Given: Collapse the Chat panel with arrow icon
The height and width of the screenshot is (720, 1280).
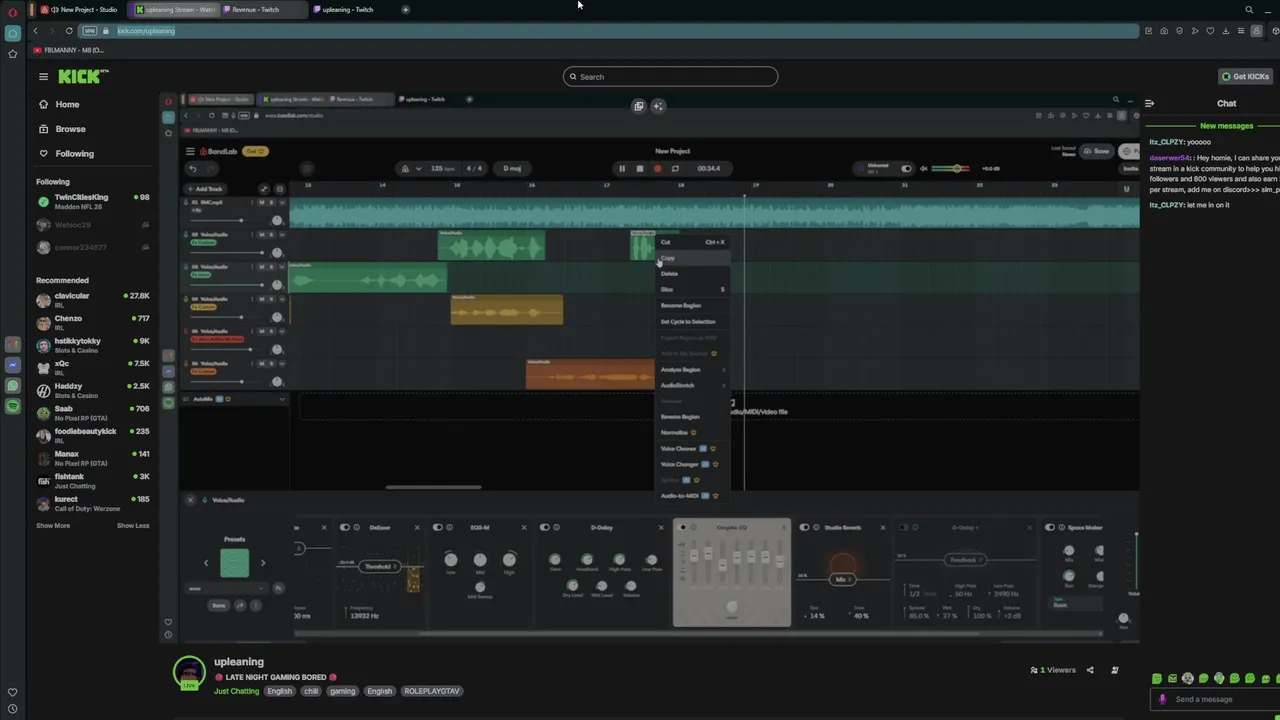Looking at the screenshot, I should coord(1149,103).
